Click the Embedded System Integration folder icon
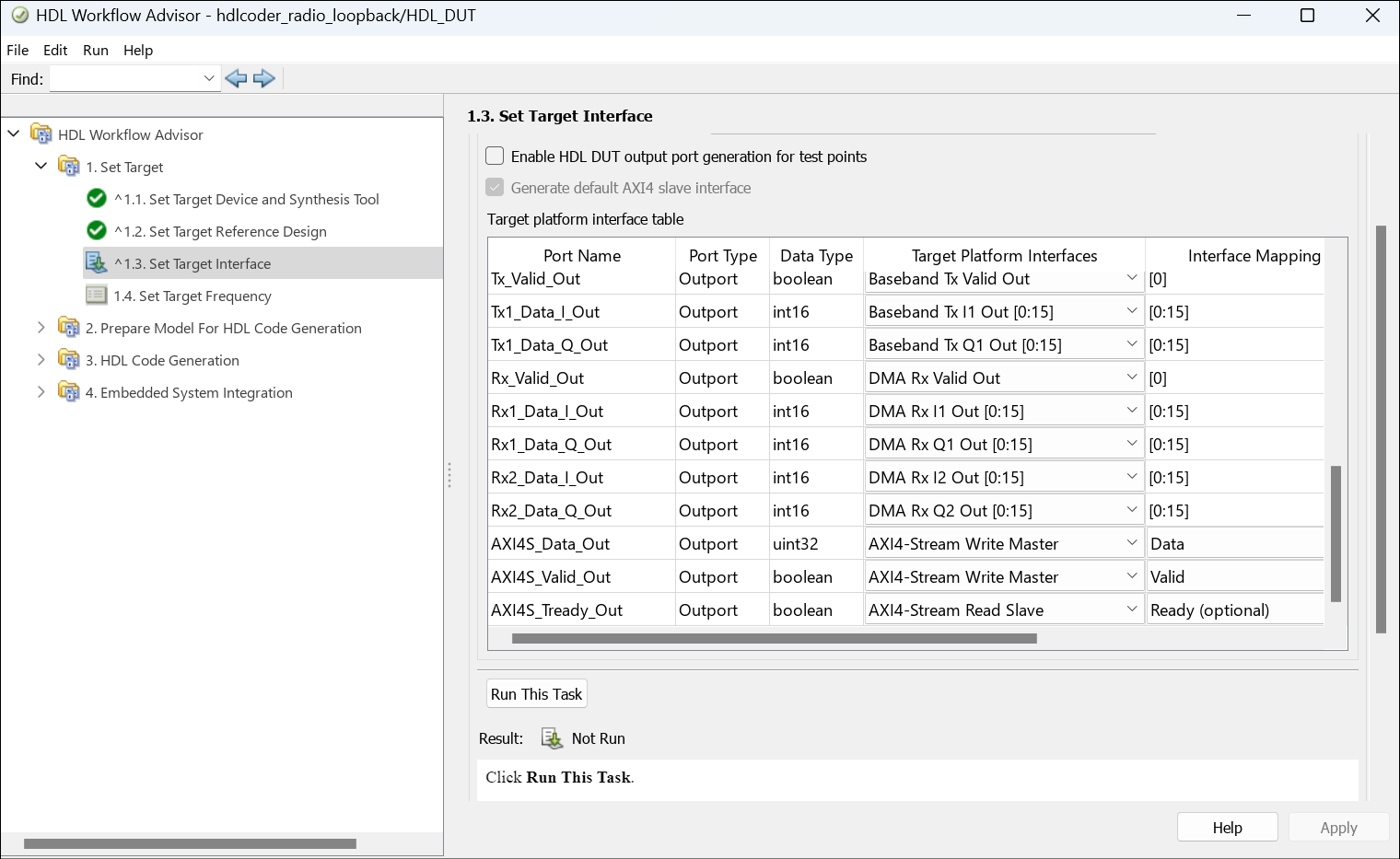 tap(69, 392)
